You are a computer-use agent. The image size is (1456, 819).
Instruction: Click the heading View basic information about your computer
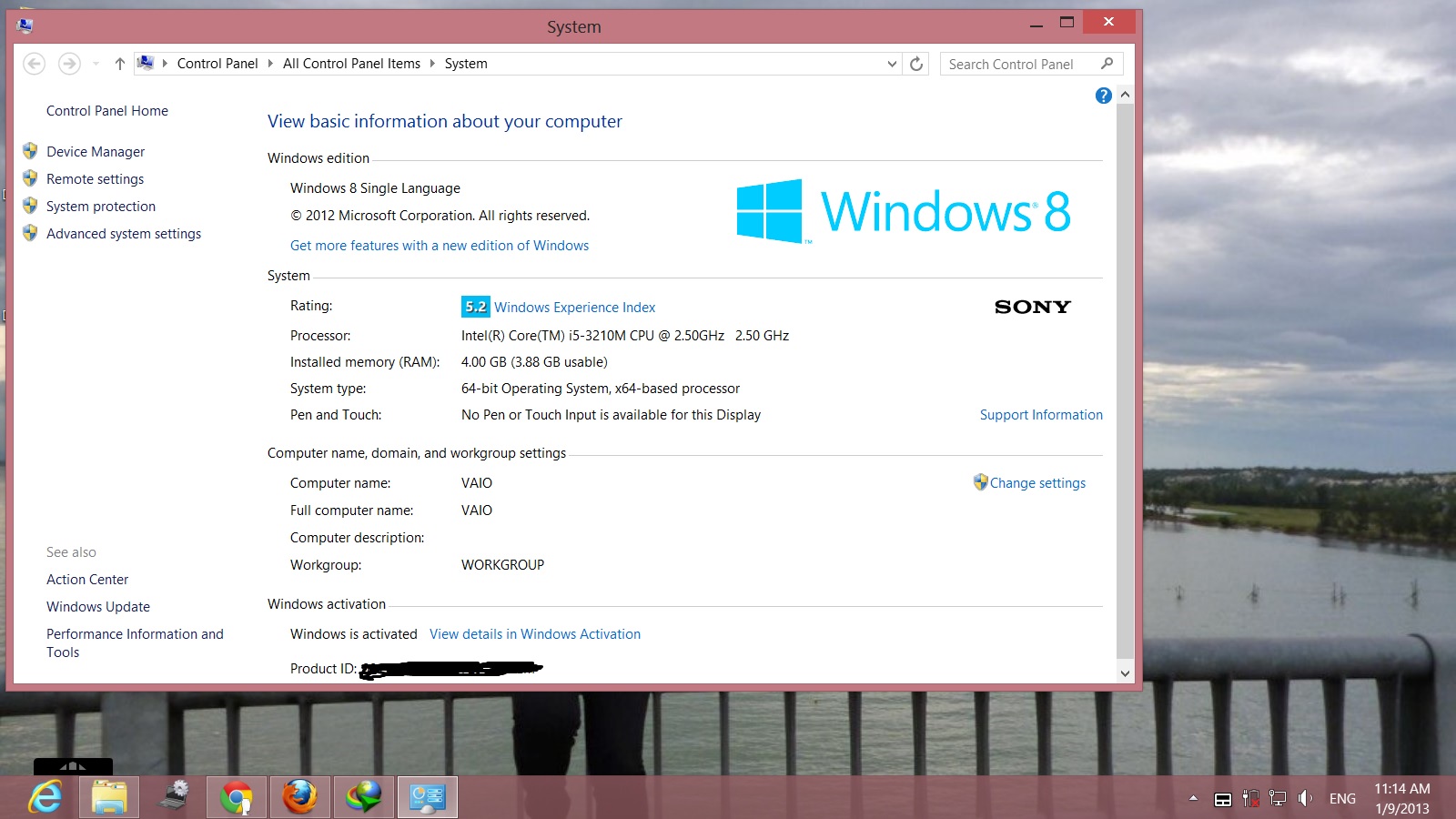[445, 121]
